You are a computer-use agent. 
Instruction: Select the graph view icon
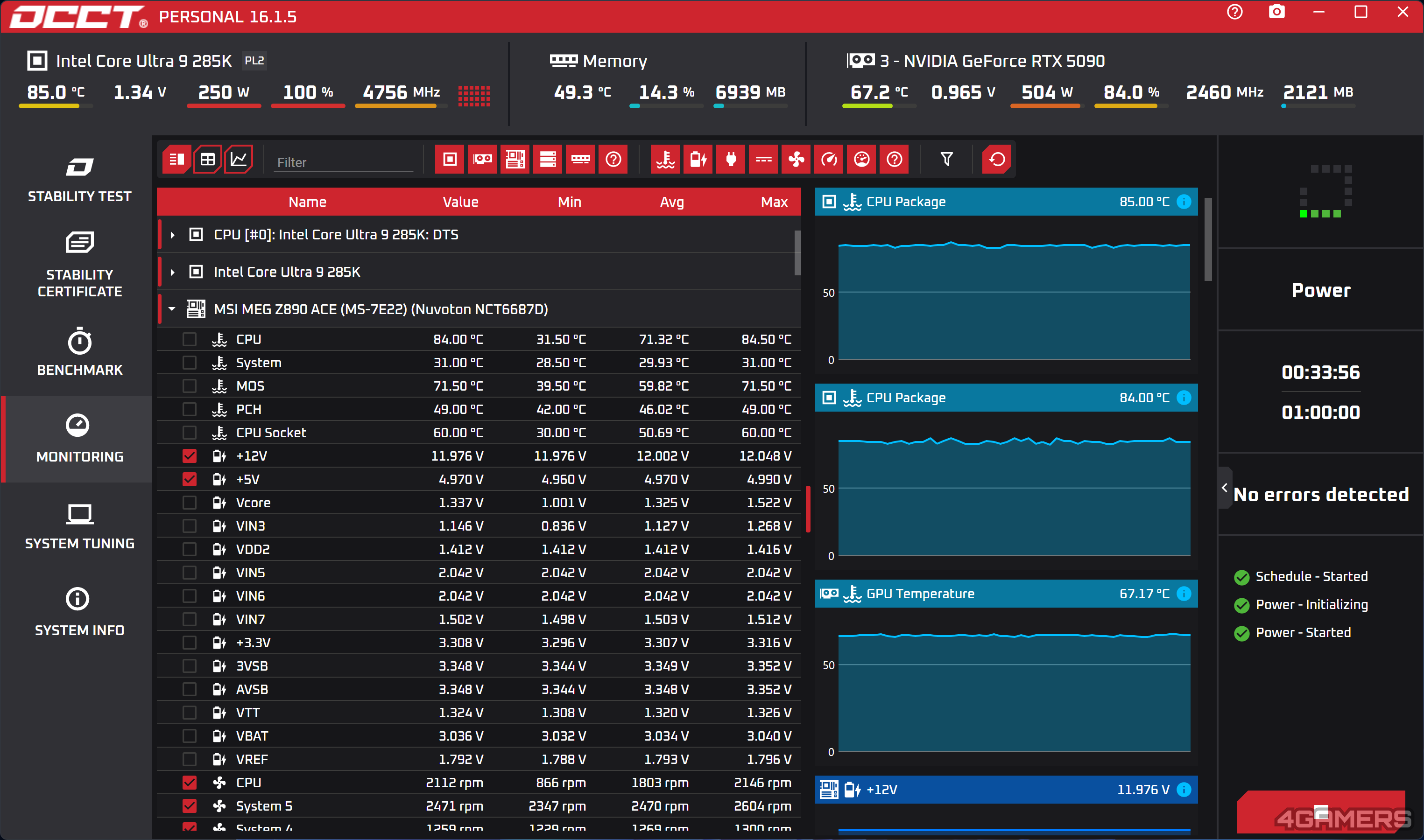(239, 159)
